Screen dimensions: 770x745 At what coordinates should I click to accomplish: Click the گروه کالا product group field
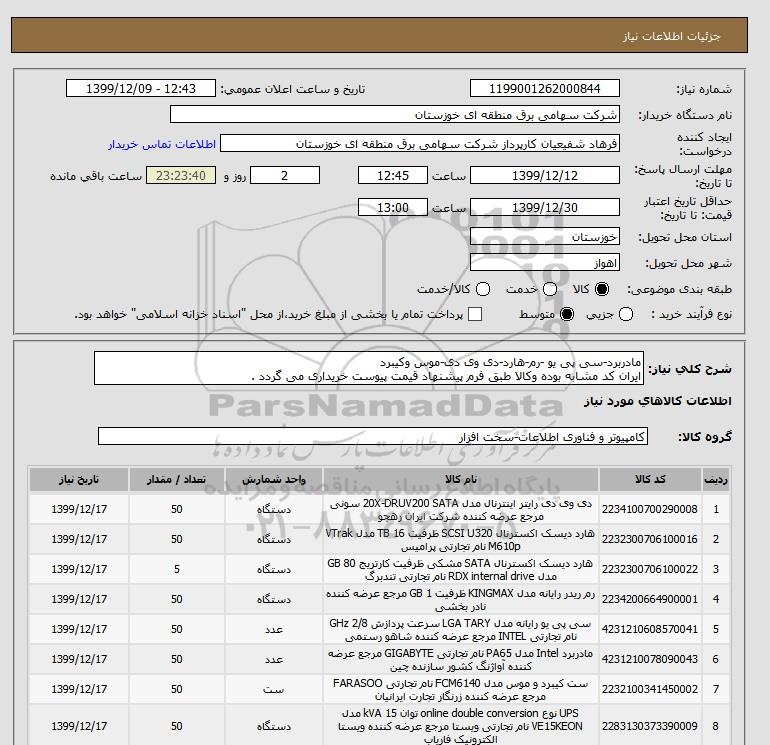(374, 437)
